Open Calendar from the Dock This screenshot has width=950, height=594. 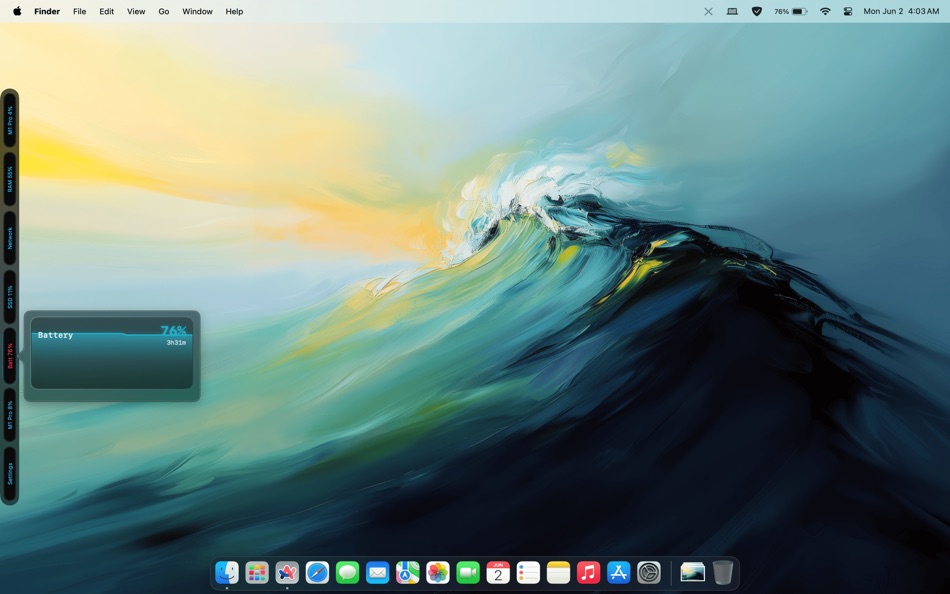[x=498, y=572]
